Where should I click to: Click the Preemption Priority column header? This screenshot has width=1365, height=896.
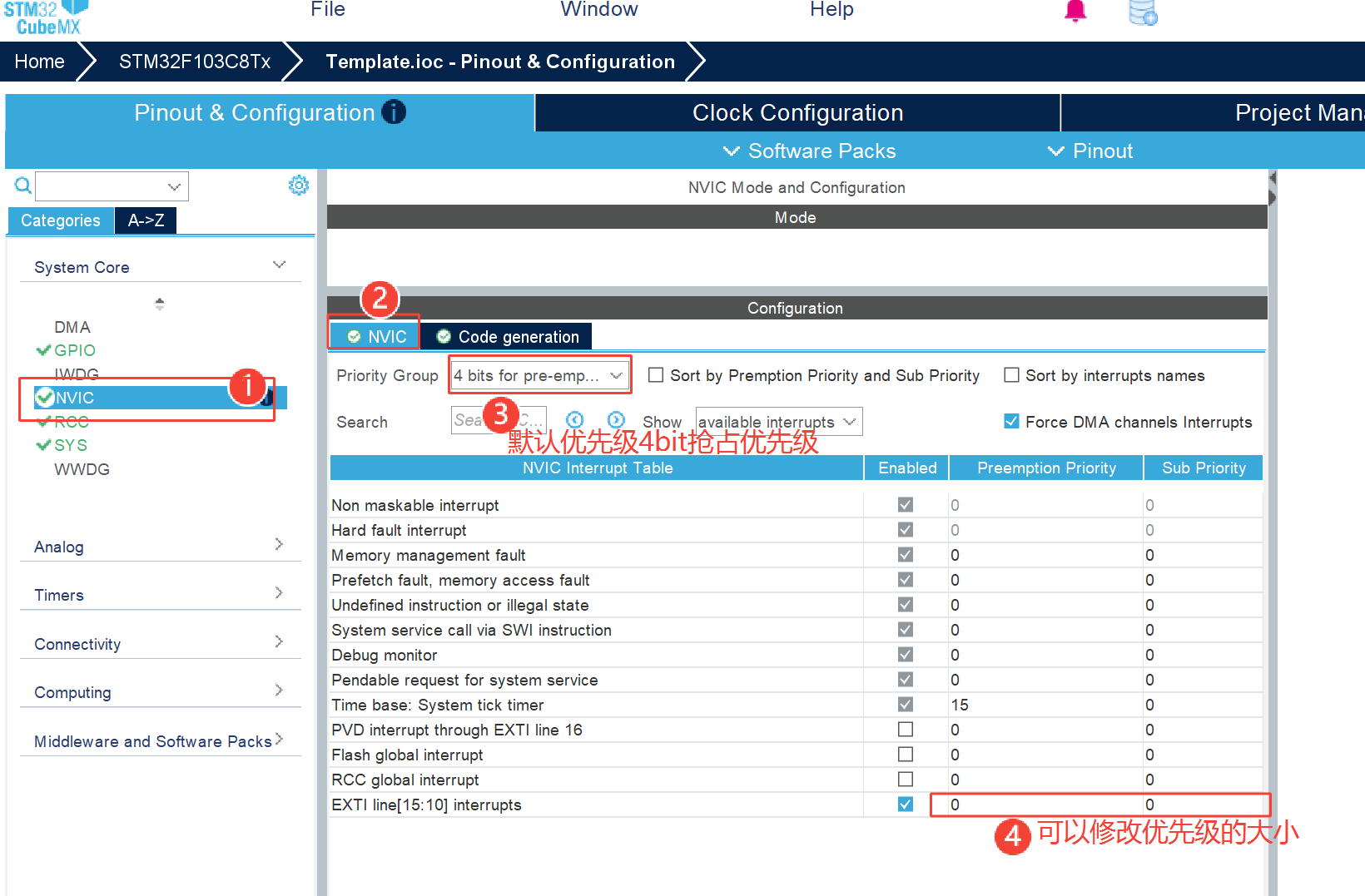[x=1046, y=468]
